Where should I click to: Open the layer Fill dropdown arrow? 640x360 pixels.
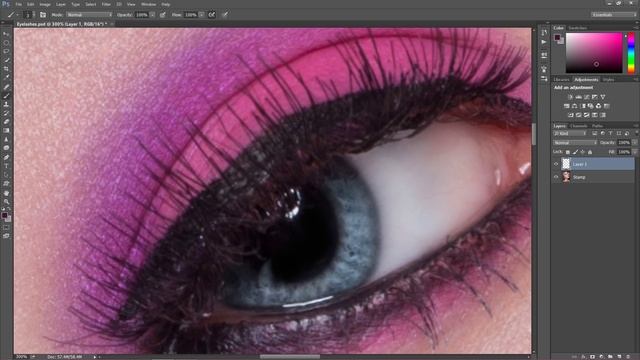634,152
